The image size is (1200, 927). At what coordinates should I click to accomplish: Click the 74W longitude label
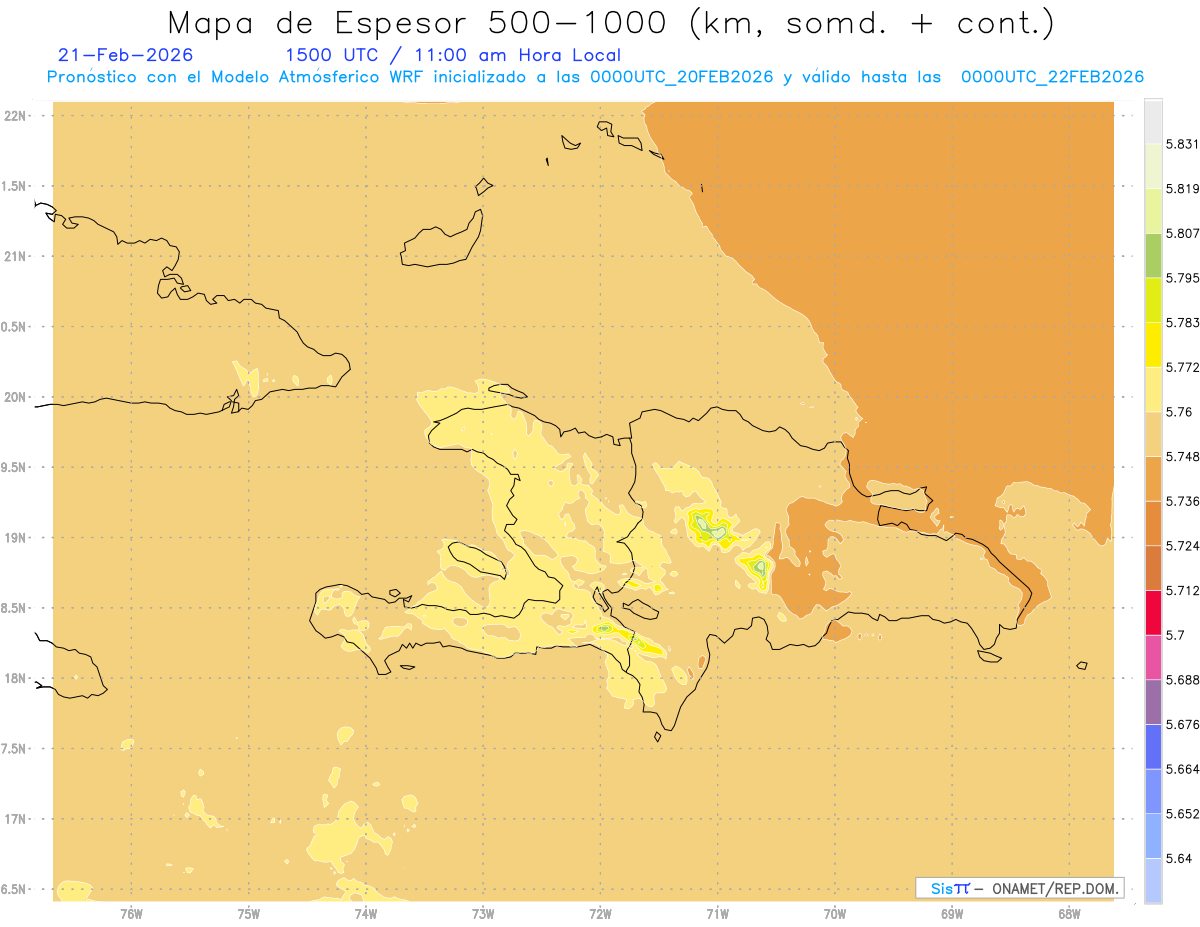[x=366, y=913]
